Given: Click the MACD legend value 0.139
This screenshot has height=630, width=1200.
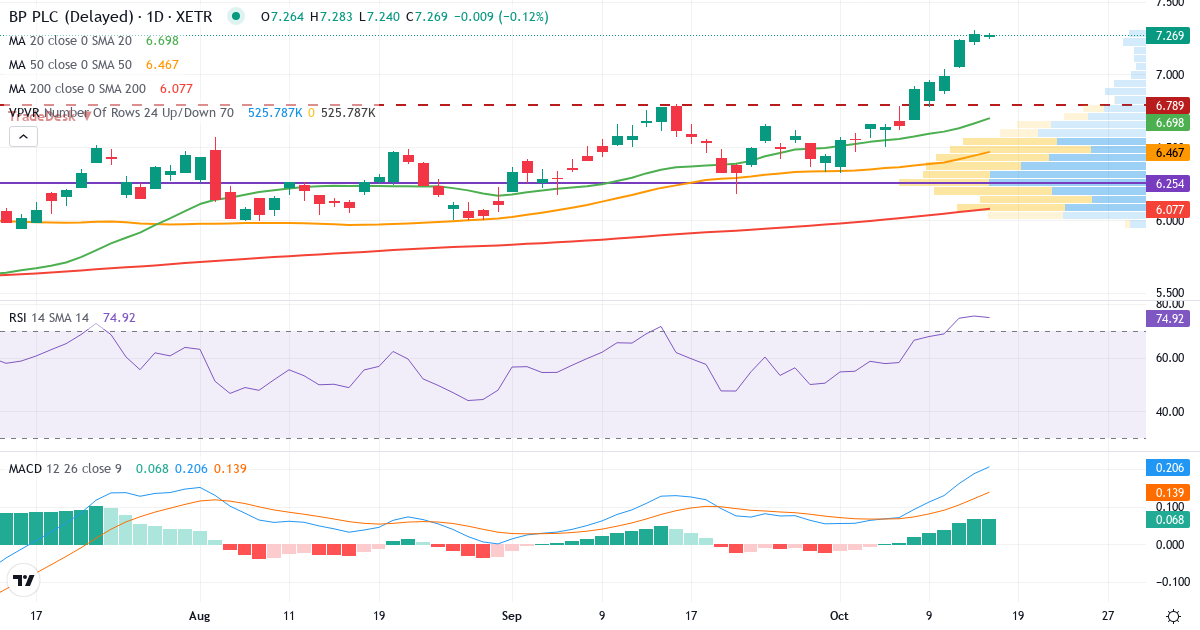Looking at the screenshot, I should [x=230, y=468].
